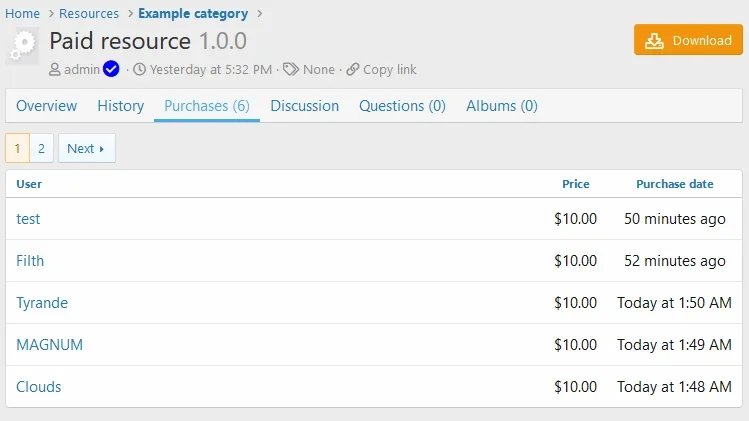Click the admin verified badge icon
Viewport: 749px width, 421px height.
111,69
